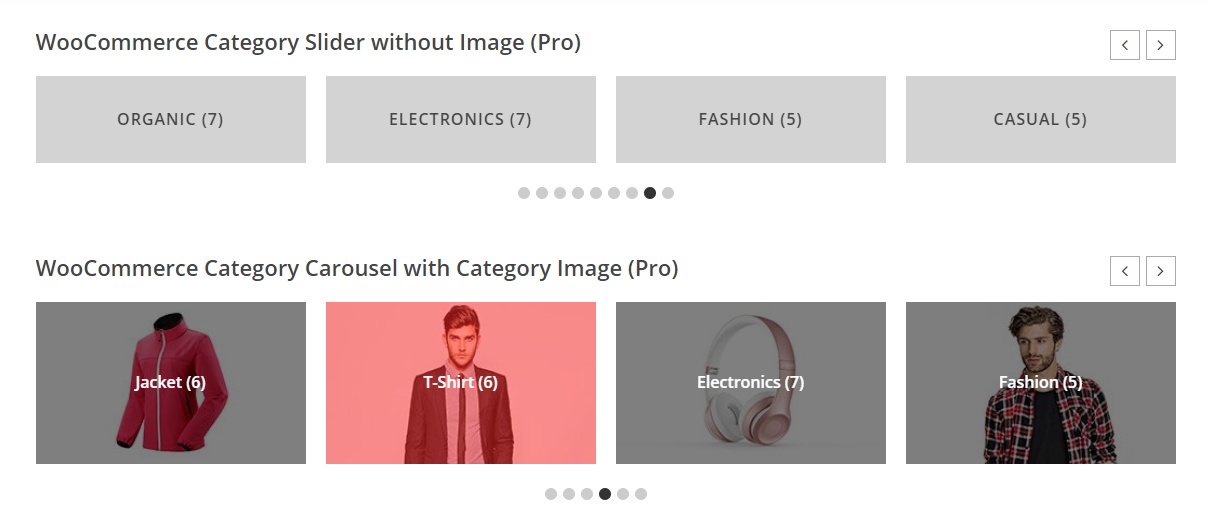1211x532 pixels.
Task: Select the last pagination dot of the bottom carousel
Action: tap(641, 494)
